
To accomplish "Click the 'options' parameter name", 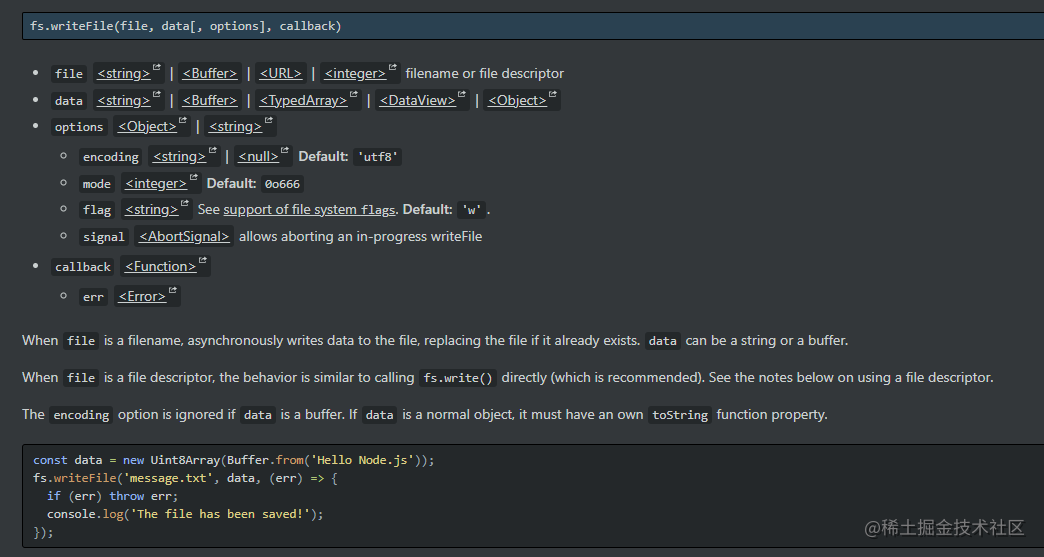I will click(79, 127).
